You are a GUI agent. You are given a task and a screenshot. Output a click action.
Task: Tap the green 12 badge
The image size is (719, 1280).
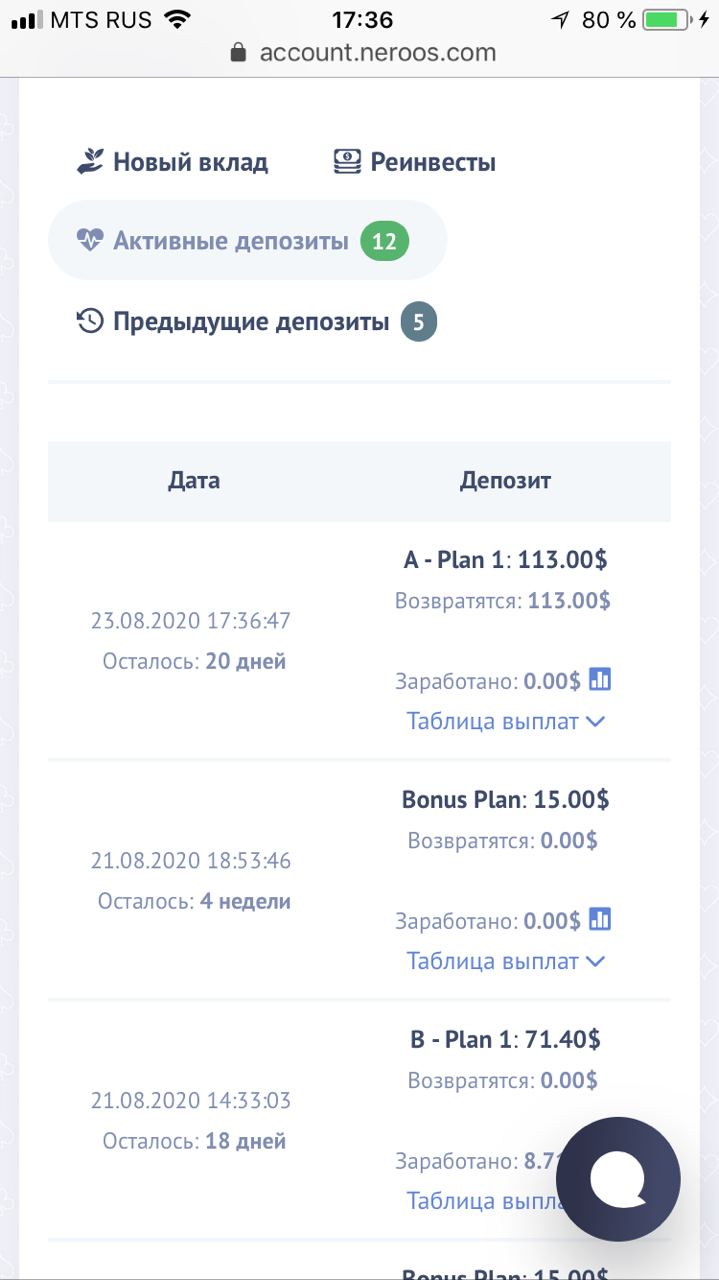(385, 241)
